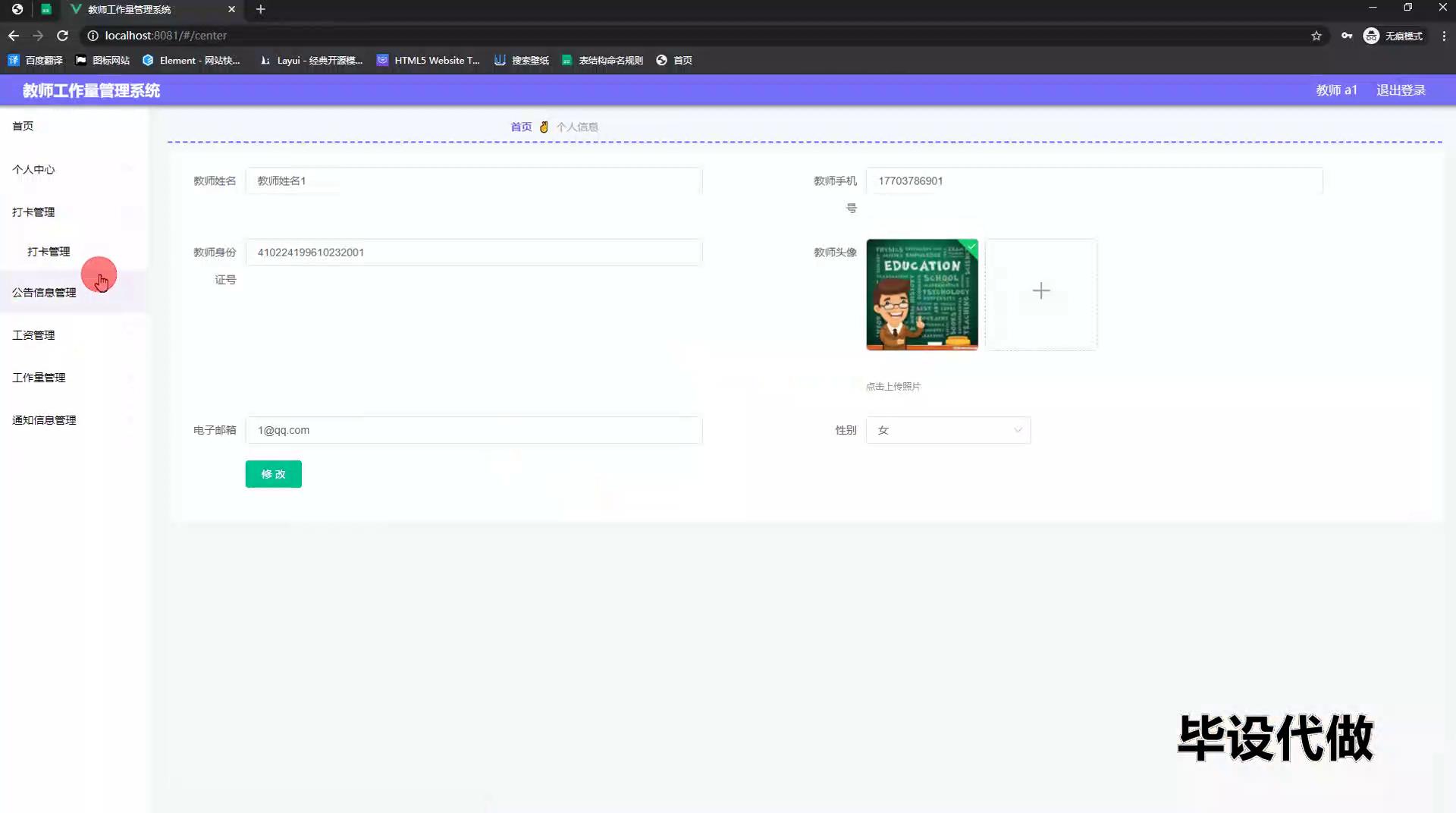Open the password key icon in the address bar
This screenshot has height=813, width=1456.
point(1347,36)
